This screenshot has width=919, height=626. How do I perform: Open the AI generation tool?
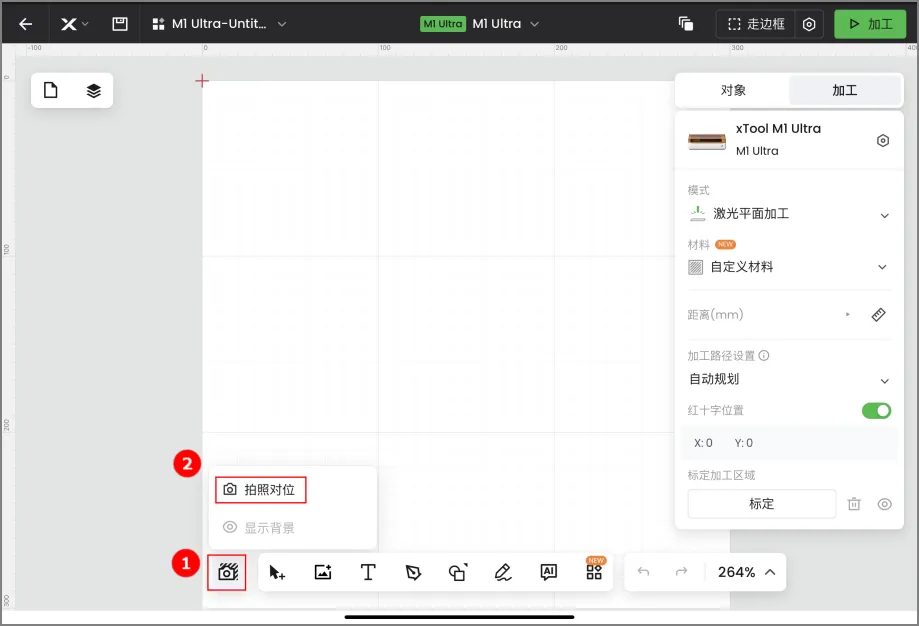point(549,572)
